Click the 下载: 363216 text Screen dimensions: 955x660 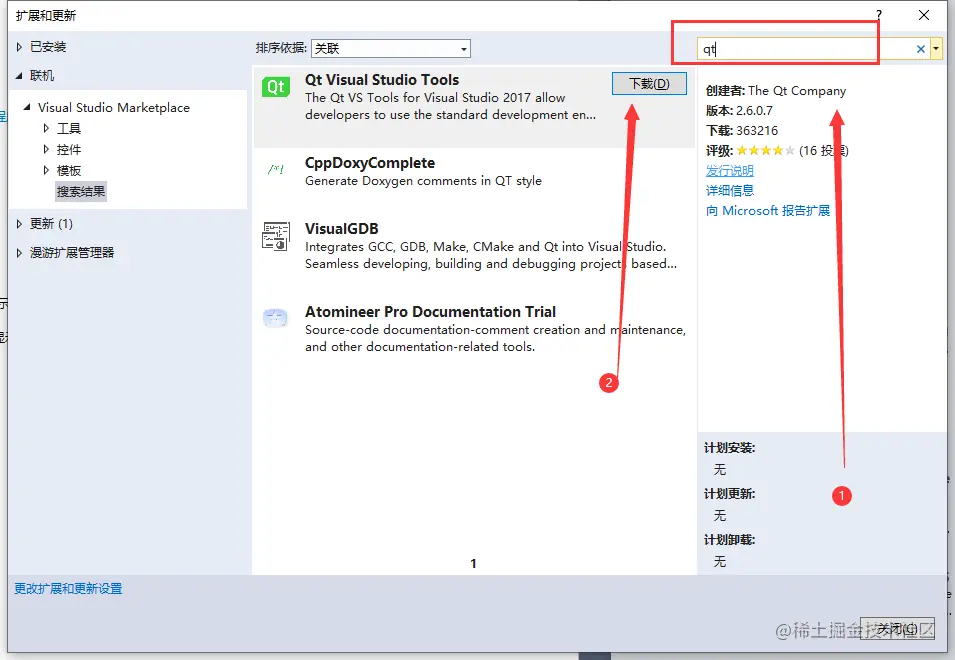point(742,131)
